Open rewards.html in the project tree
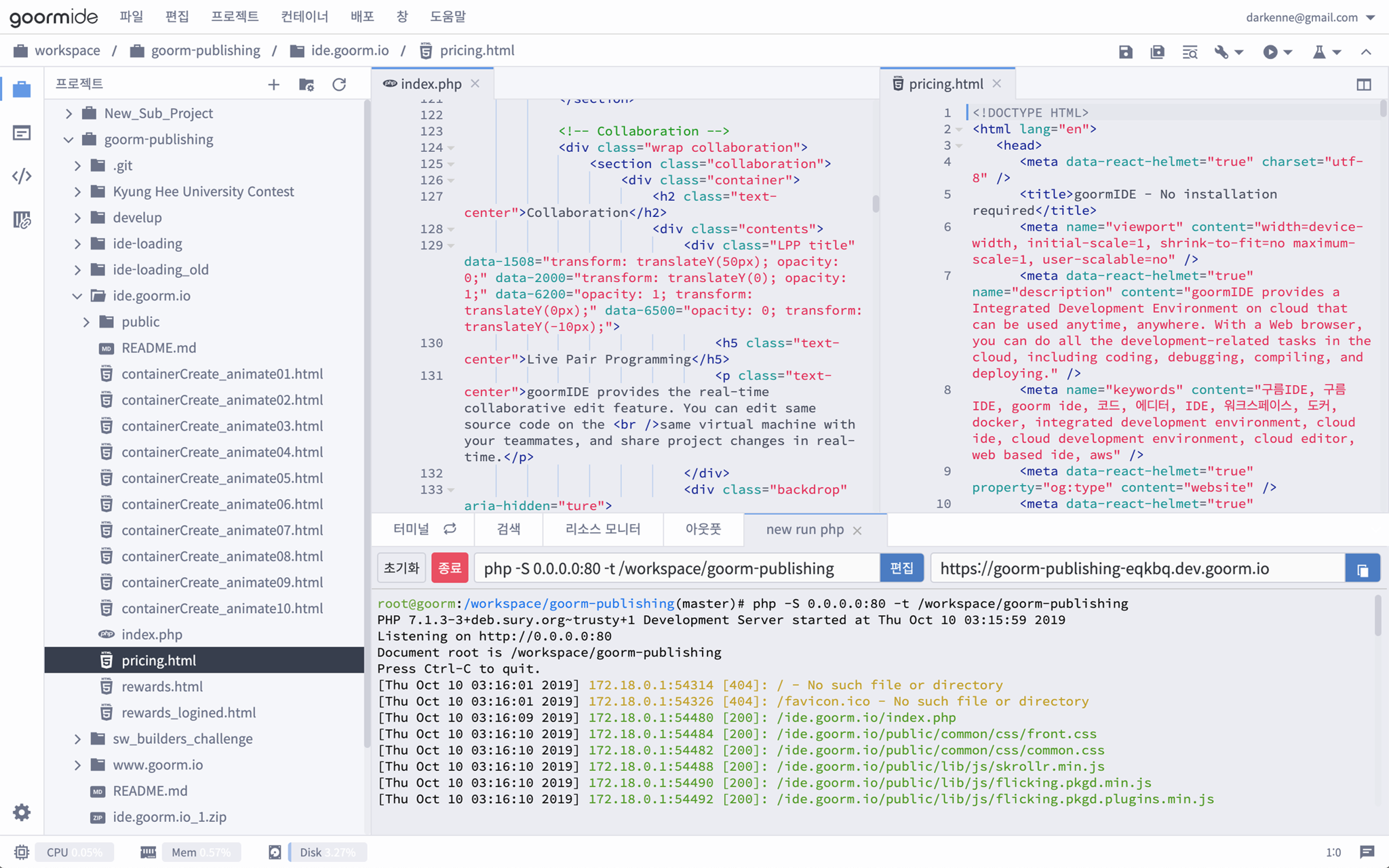The height and width of the screenshot is (868, 1389). (x=162, y=687)
